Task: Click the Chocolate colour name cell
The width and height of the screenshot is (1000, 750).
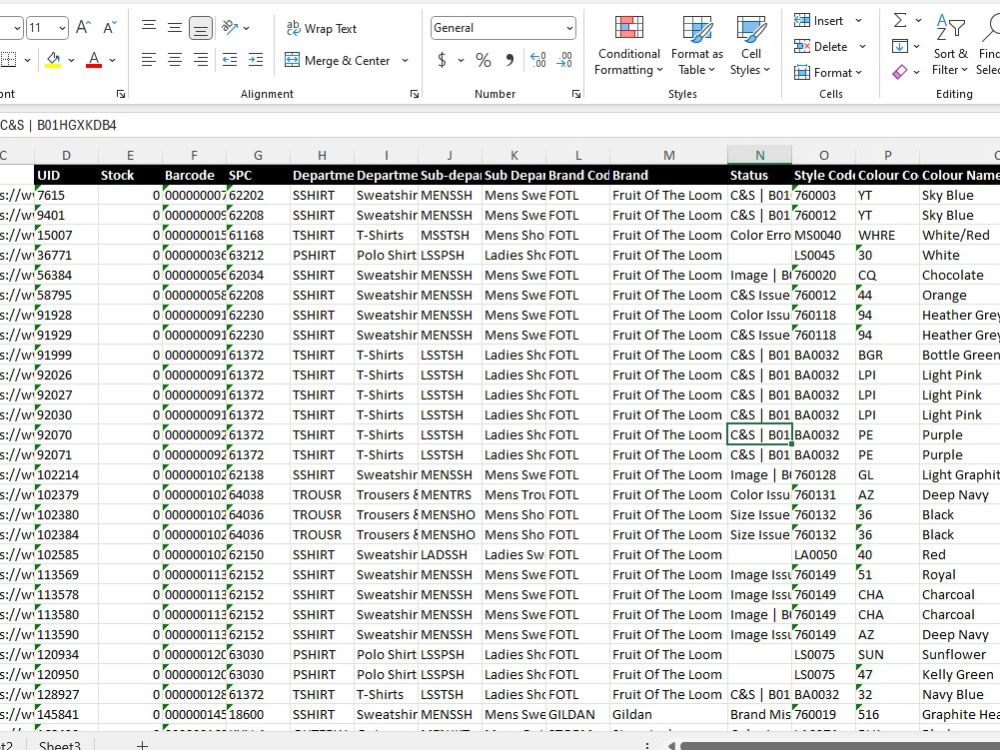Action: [x=960, y=275]
